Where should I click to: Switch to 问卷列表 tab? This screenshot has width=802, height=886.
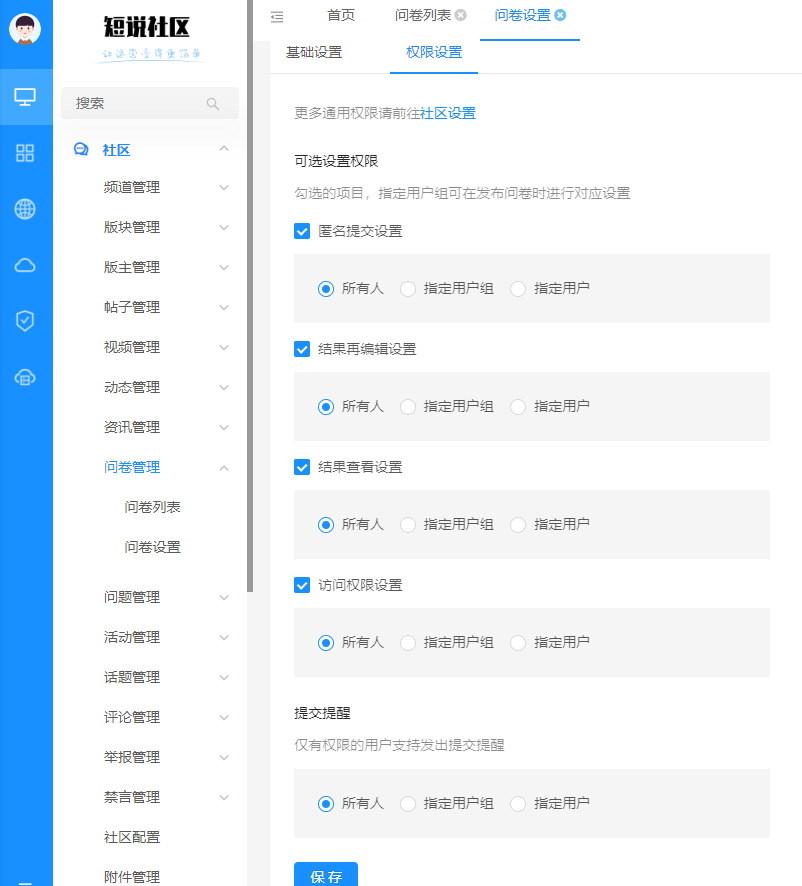(423, 15)
